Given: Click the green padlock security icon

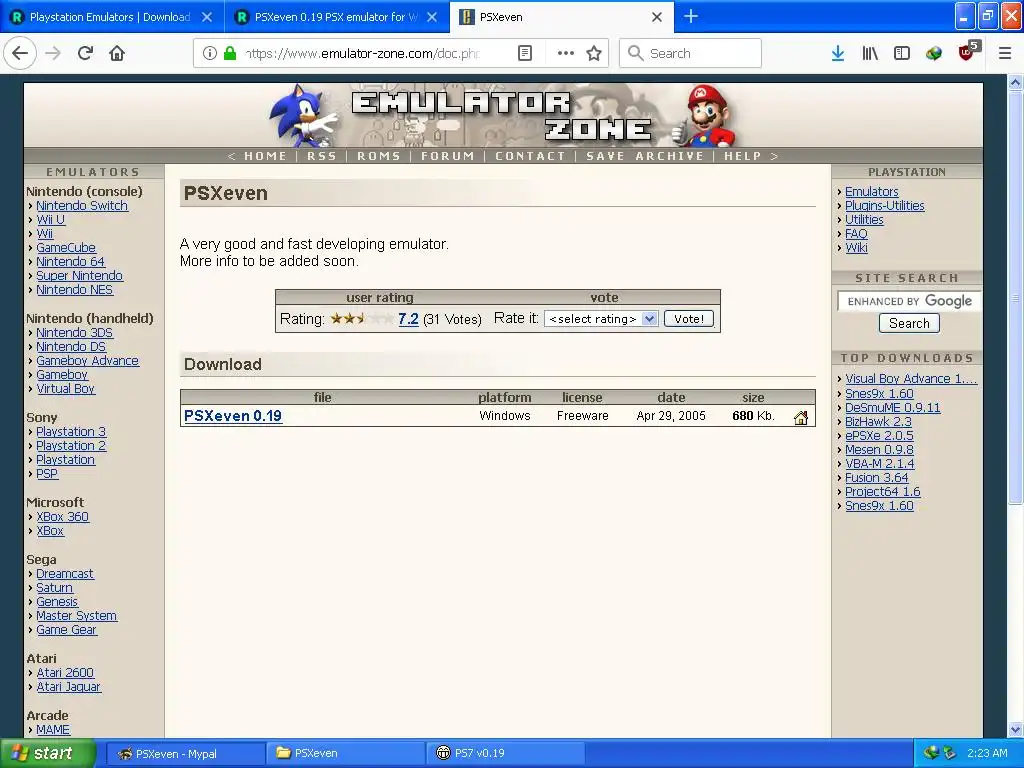Looking at the screenshot, I should click(x=230, y=53).
